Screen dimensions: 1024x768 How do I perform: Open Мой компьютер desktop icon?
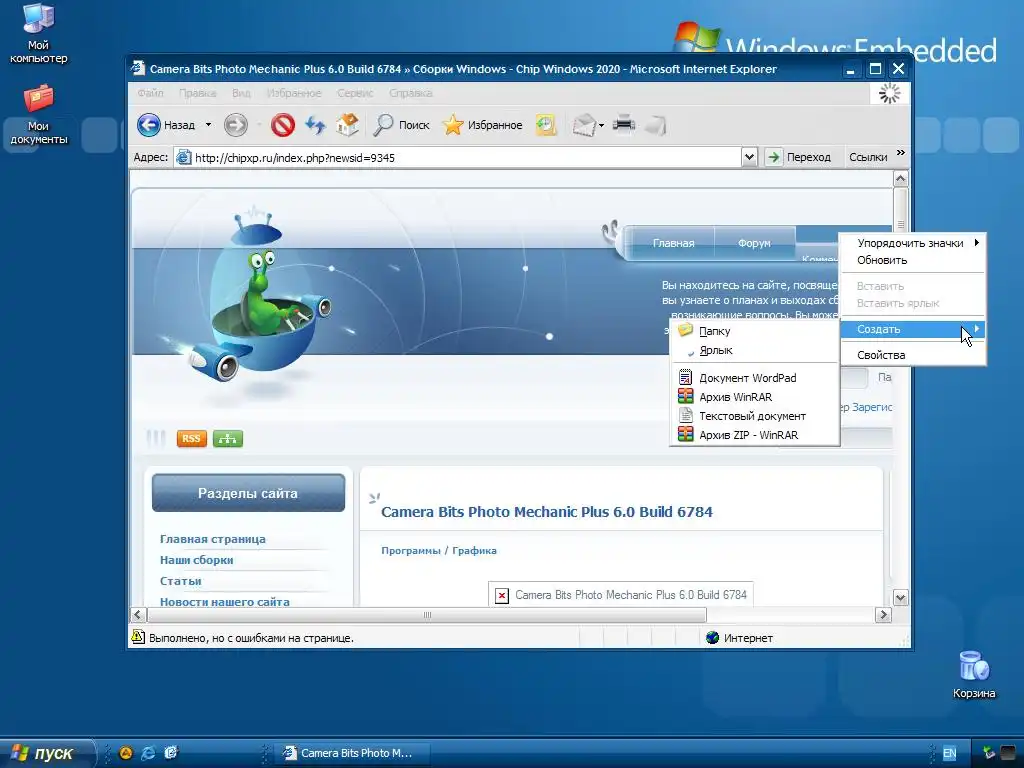39,33
